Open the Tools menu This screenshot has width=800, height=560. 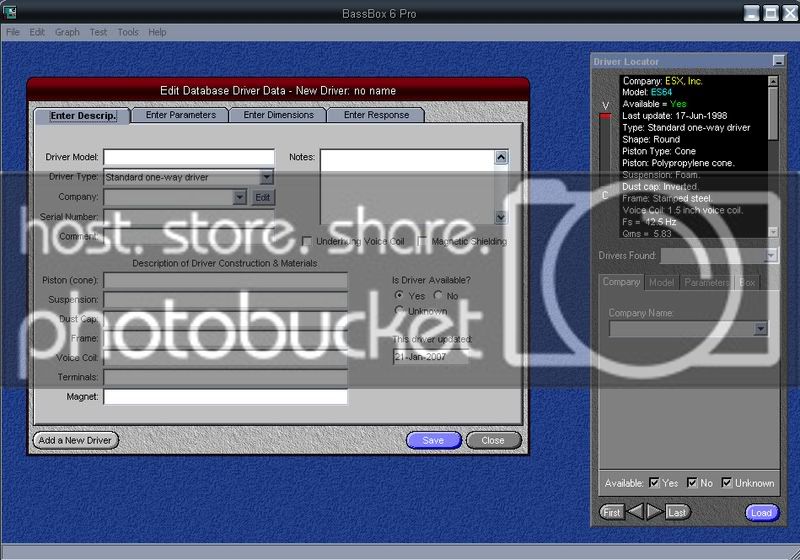pos(128,32)
